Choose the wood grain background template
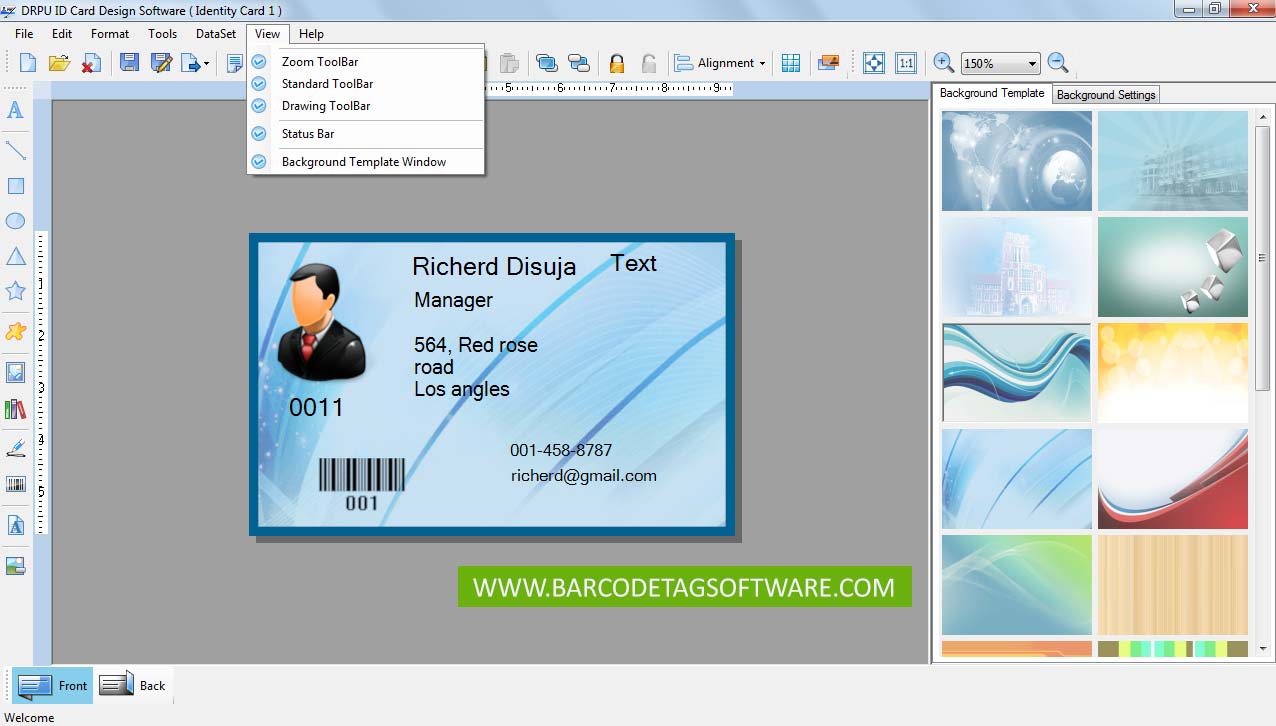 [1173, 585]
